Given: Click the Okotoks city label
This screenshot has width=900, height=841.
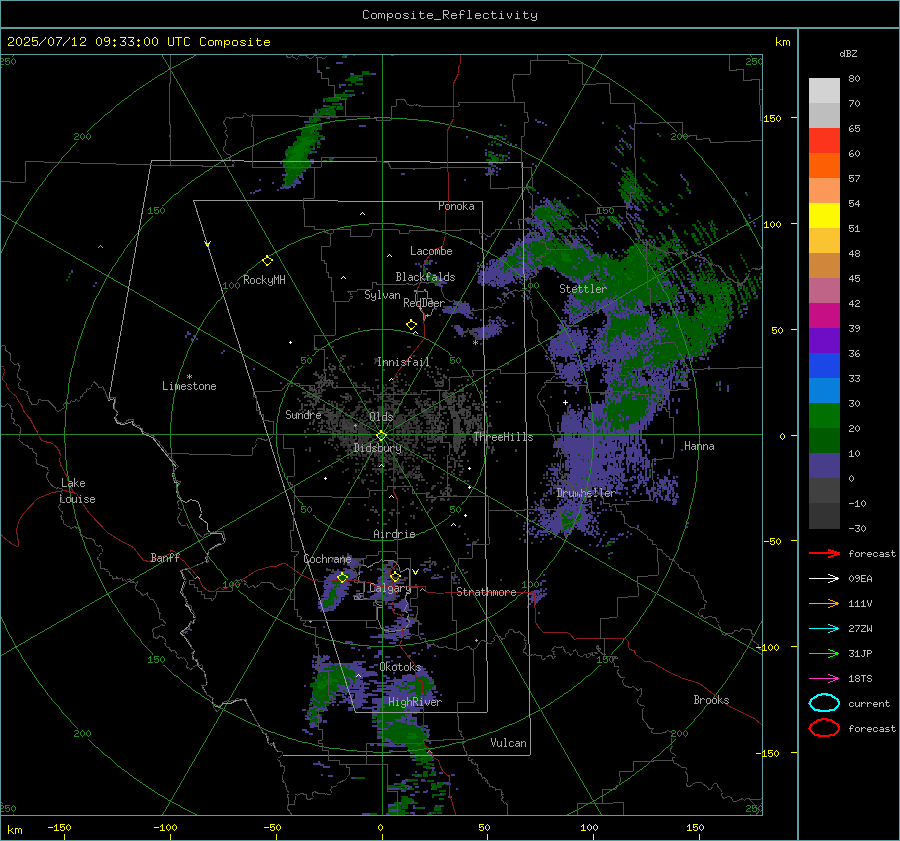Looking at the screenshot, I should [400, 667].
